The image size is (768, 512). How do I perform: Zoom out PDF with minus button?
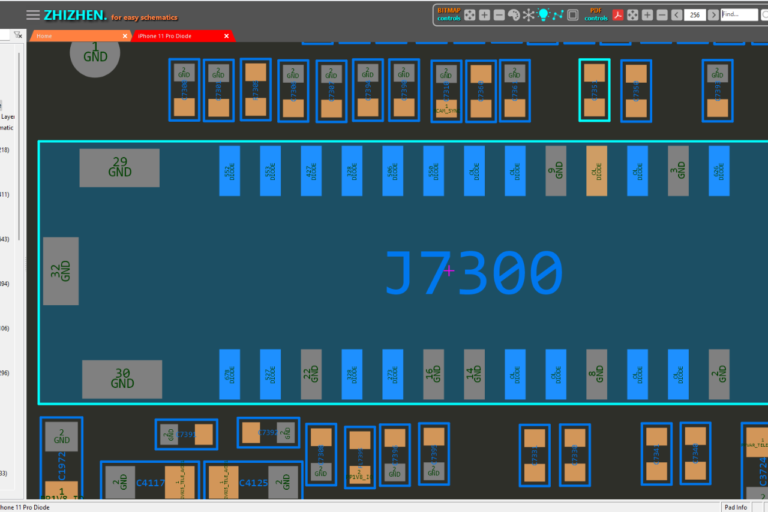662,15
